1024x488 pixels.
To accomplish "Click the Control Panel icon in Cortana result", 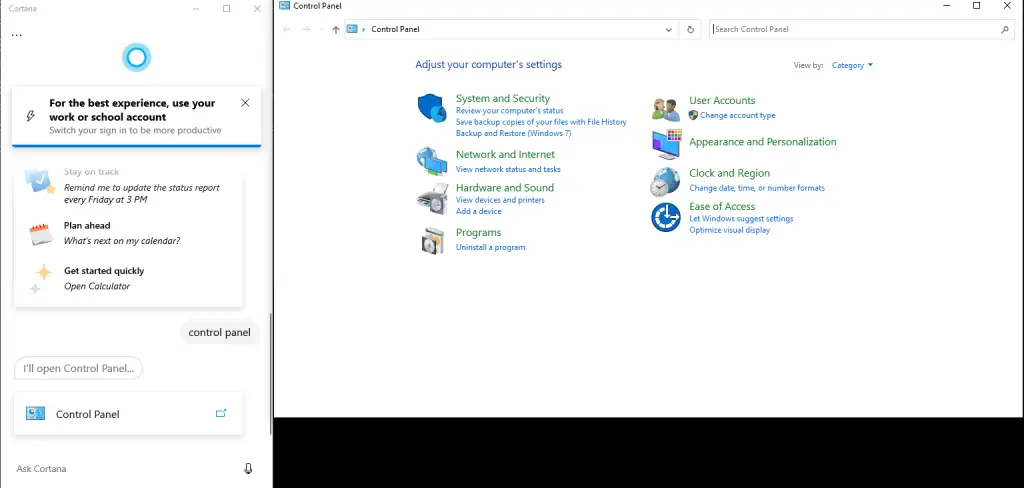I will point(35,414).
